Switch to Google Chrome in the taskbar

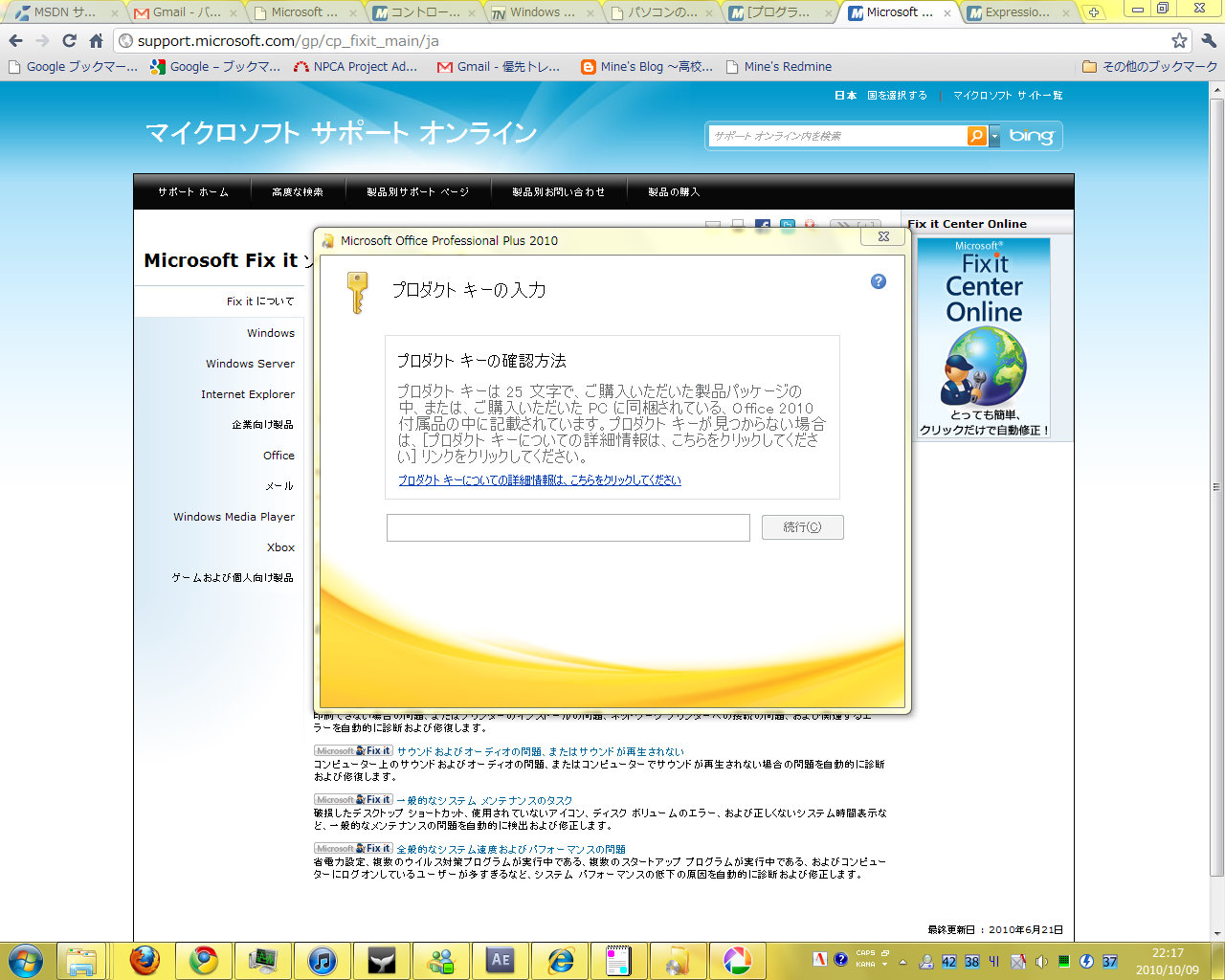pos(203,960)
